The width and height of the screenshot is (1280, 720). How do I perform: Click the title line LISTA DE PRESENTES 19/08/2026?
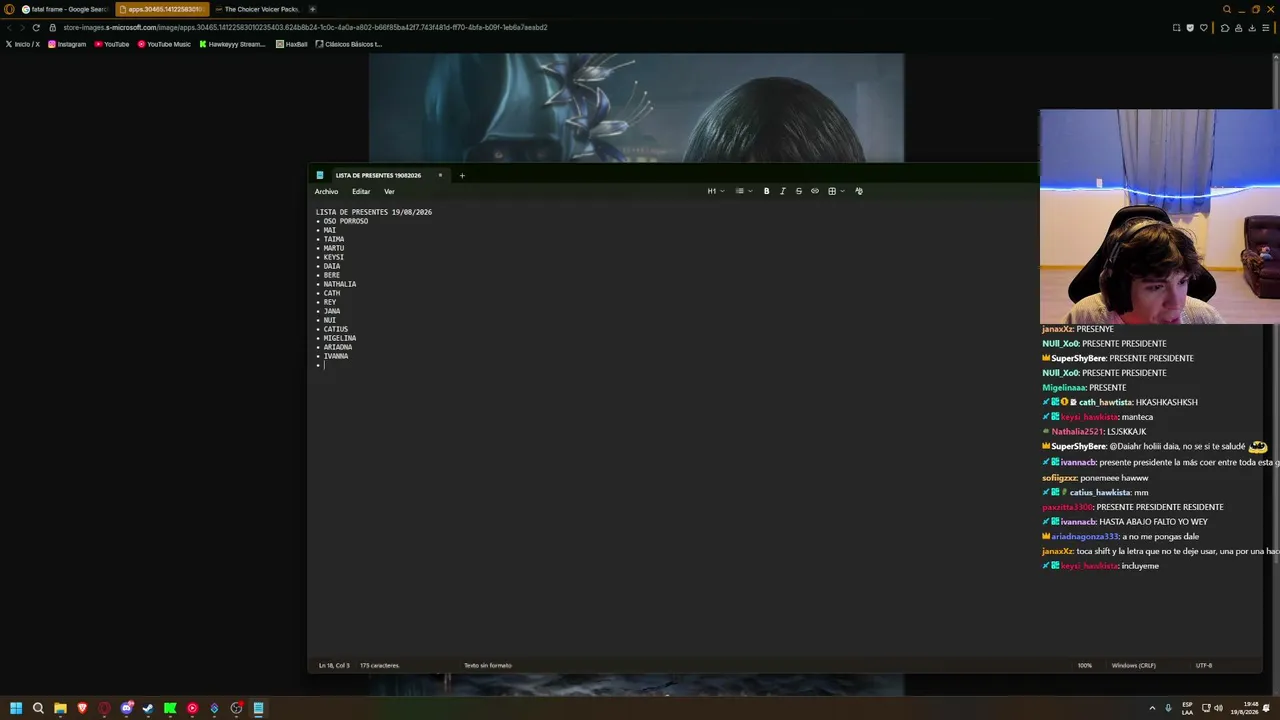[374, 212]
